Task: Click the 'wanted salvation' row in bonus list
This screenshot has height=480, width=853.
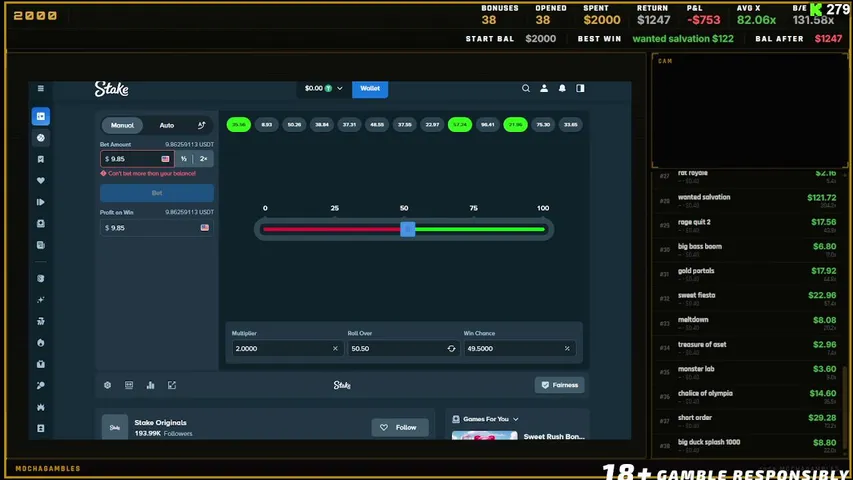Action: coord(748,201)
